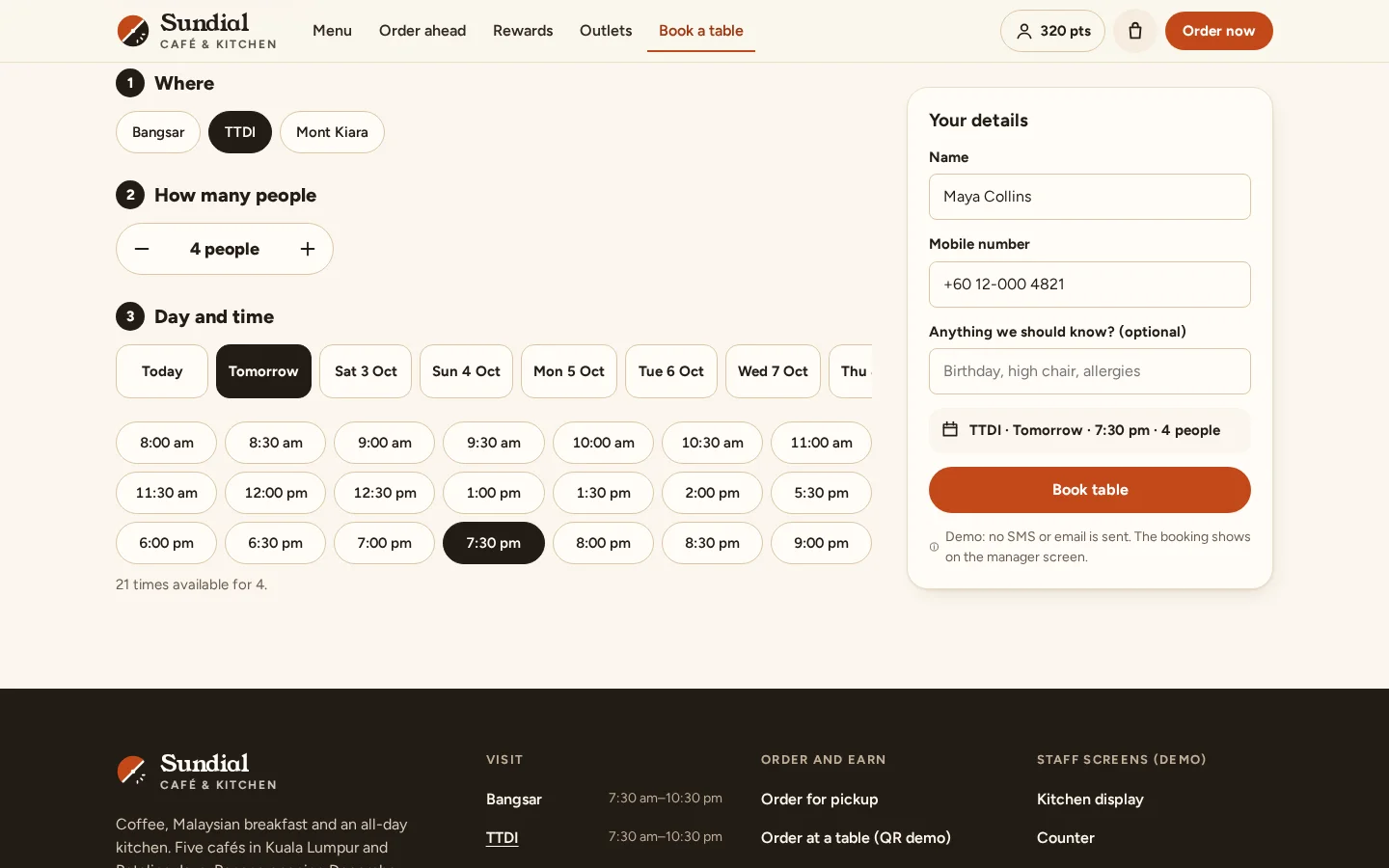Increase party size with the plus button
Viewport: 1389px width, 868px height.
308,249
